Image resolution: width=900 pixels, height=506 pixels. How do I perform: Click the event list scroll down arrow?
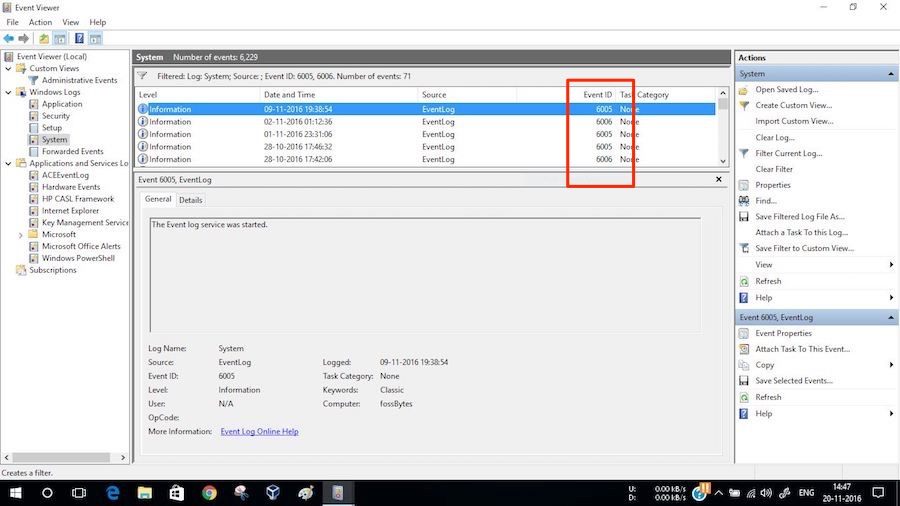point(723,162)
